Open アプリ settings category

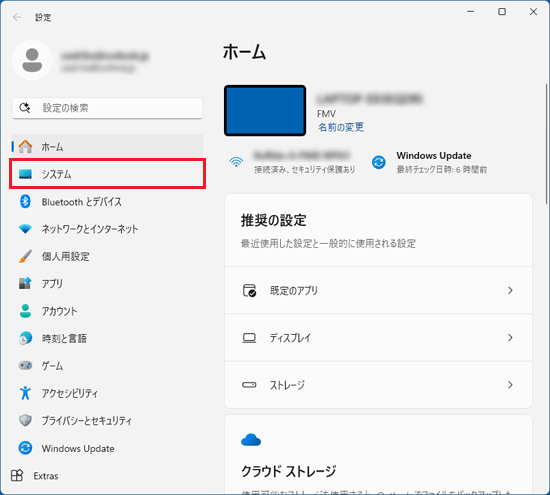coord(107,283)
